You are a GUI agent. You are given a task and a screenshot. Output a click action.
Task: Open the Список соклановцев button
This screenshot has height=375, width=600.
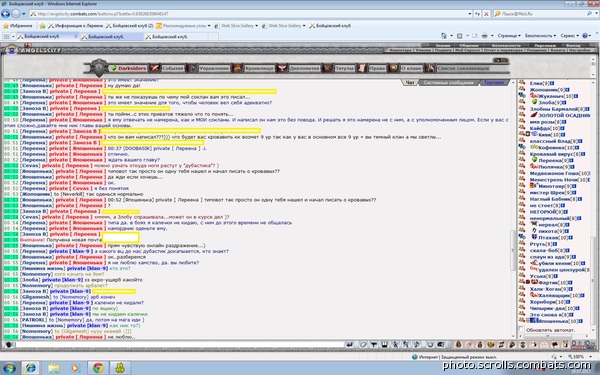pyautogui.click(x=463, y=68)
